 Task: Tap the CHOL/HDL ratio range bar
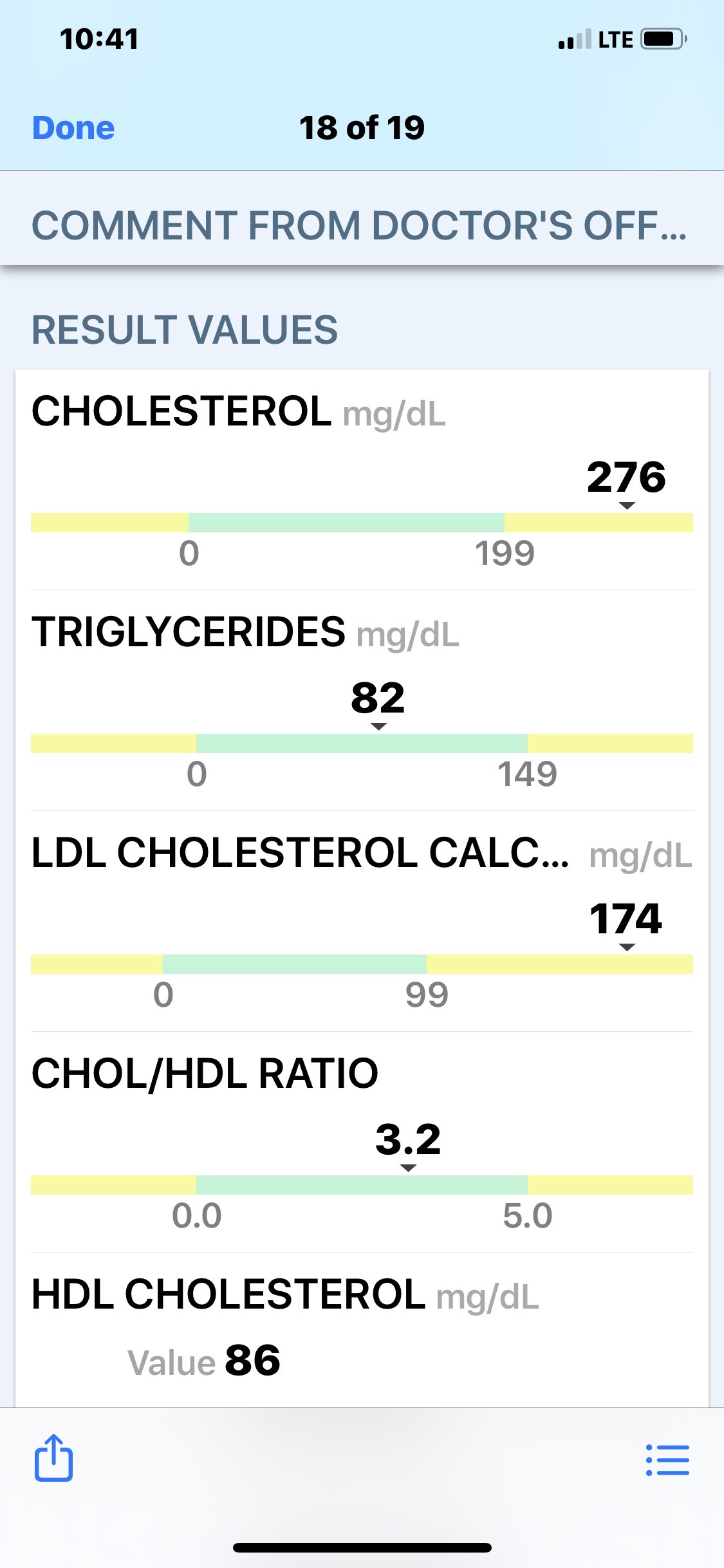point(362,1185)
